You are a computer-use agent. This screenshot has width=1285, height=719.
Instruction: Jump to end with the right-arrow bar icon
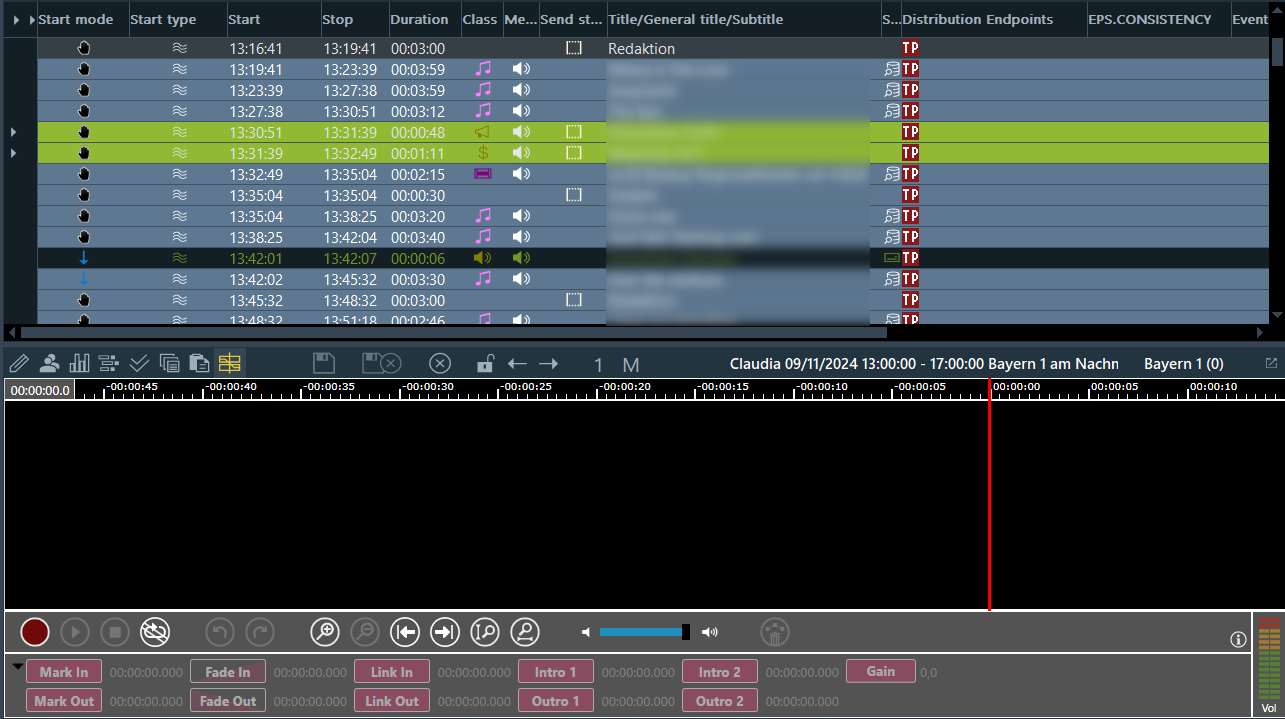[445, 632]
